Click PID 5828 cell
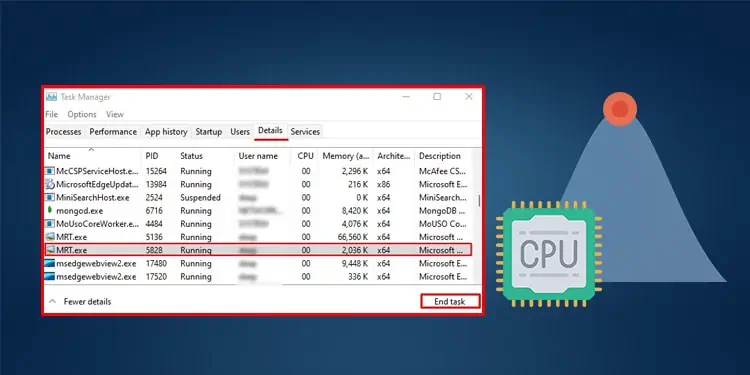Viewport: 750px width, 375px height. click(154, 250)
